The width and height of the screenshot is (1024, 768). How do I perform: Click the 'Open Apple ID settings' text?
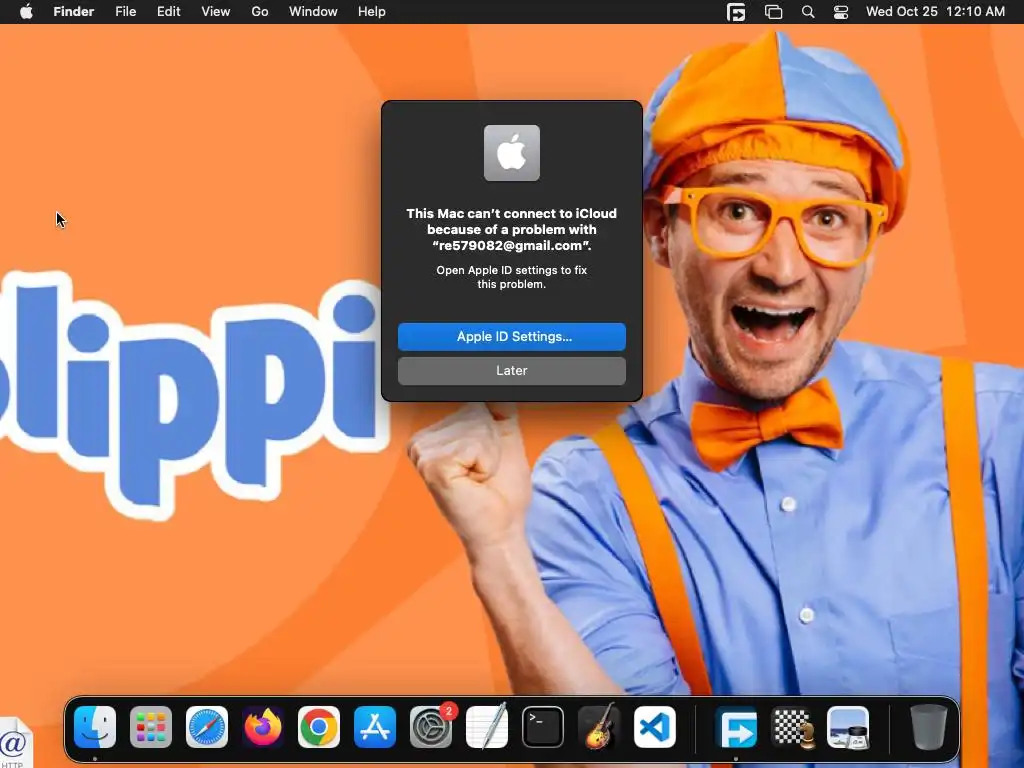click(x=512, y=277)
